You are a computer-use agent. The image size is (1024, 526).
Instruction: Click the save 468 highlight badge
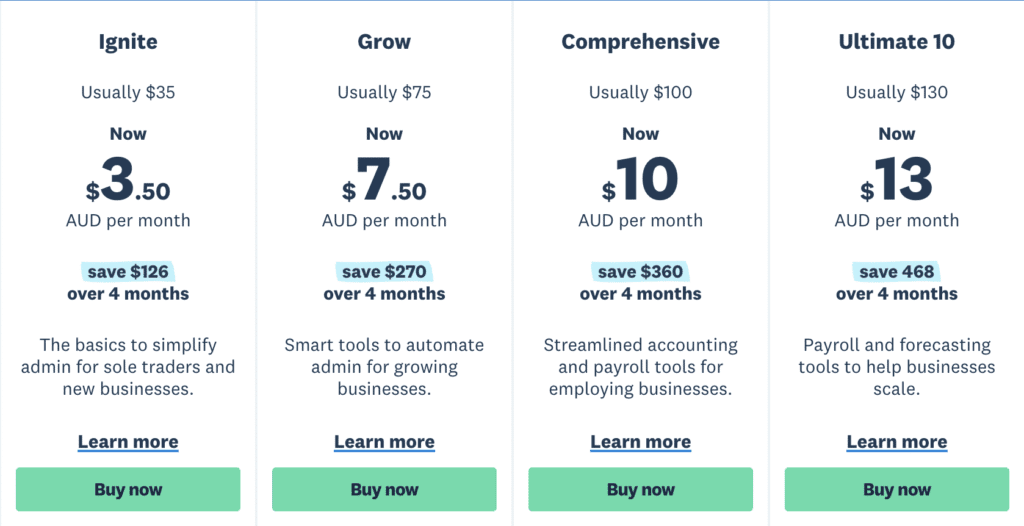[897, 271]
